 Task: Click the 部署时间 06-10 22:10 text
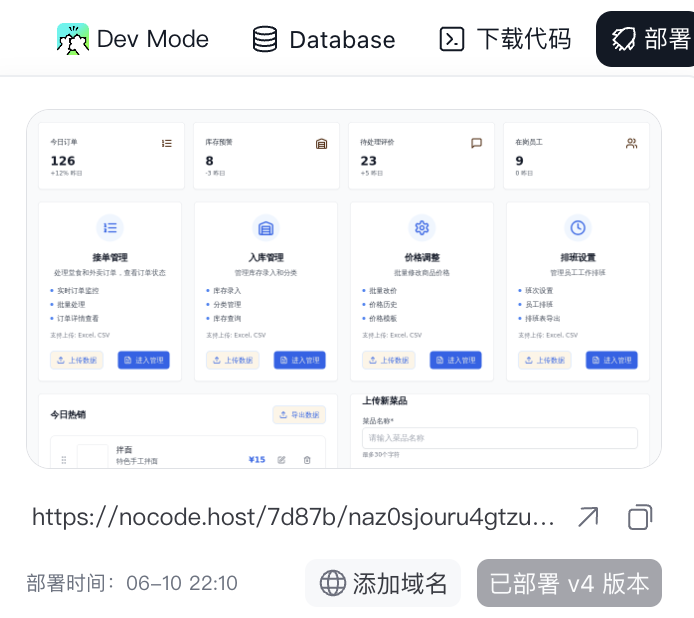(132, 583)
